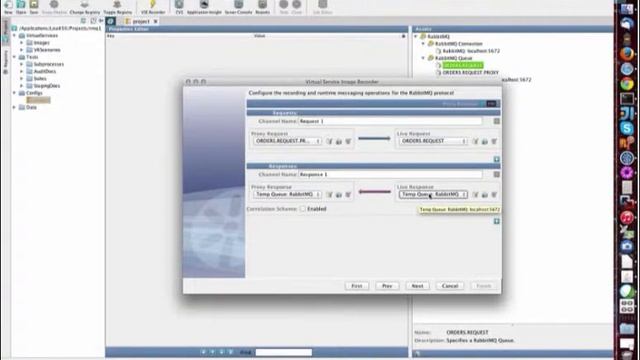
Task: Add a request channel with the plus icon
Action: pos(496,159)
